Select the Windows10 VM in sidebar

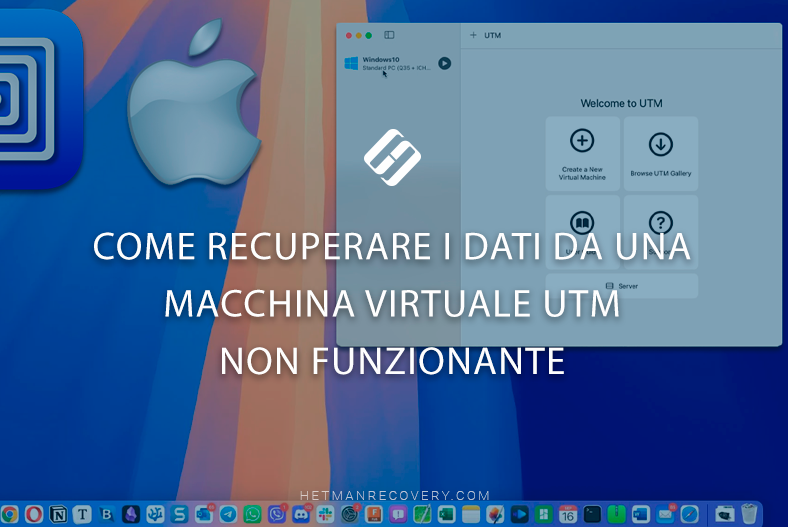click(x=397, y=63)
